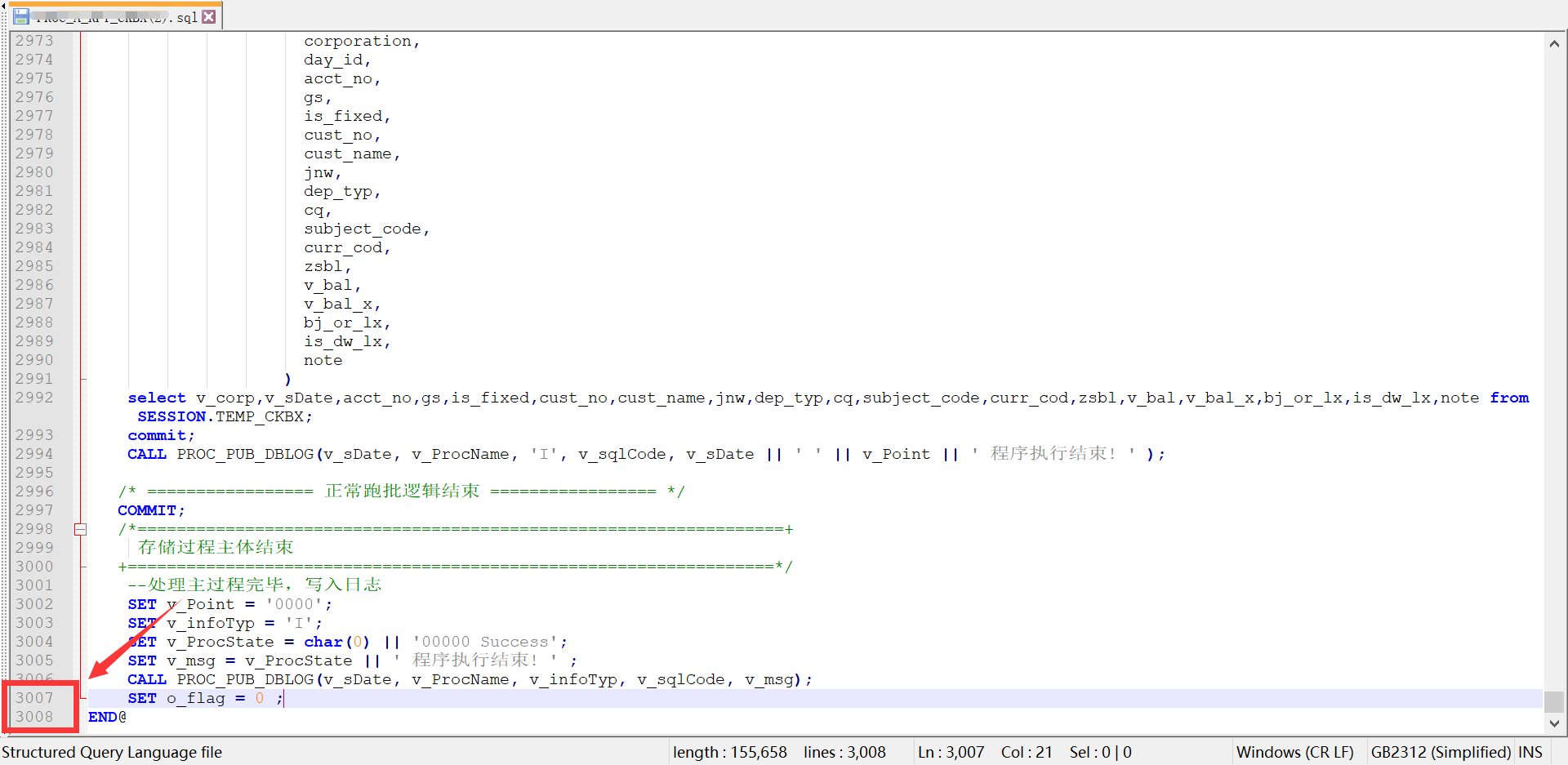Click the vertical scrollbar down arrow
Screen dimensions: 1568x765
click(x=1554, y=723)
